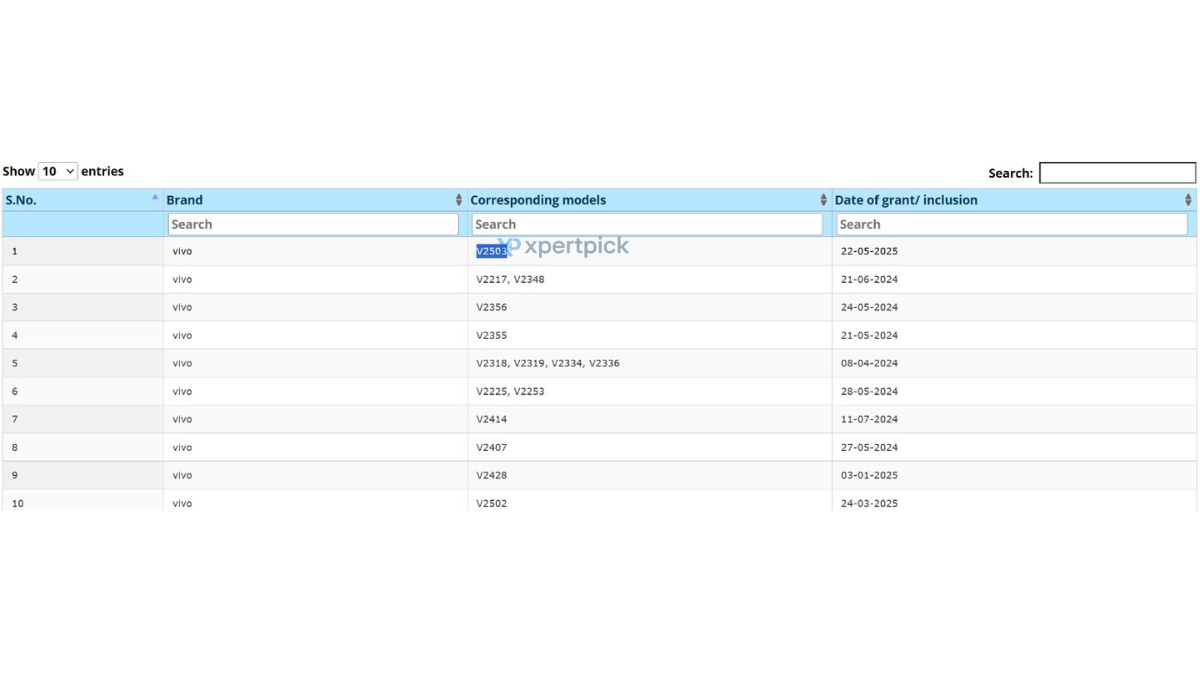Viewport: 1200px width, 680px height.
Task: Focus the Date of grant search box
Action: coord(1011,225)
